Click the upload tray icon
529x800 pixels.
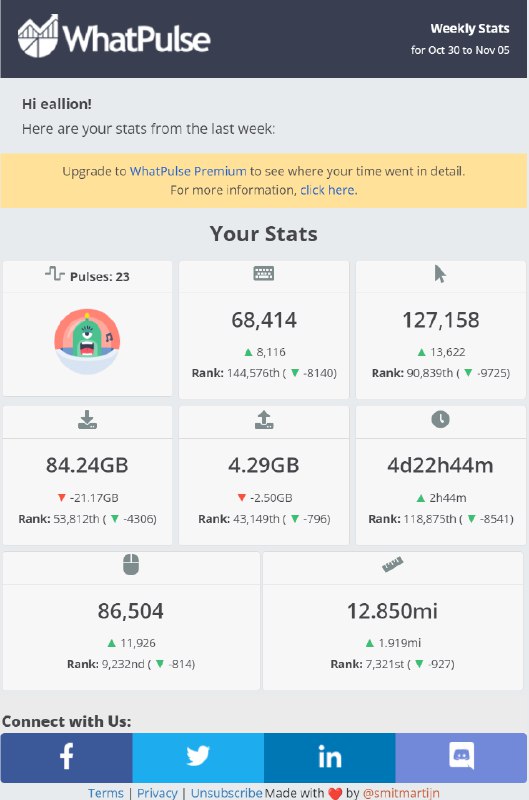click(264, 419)
